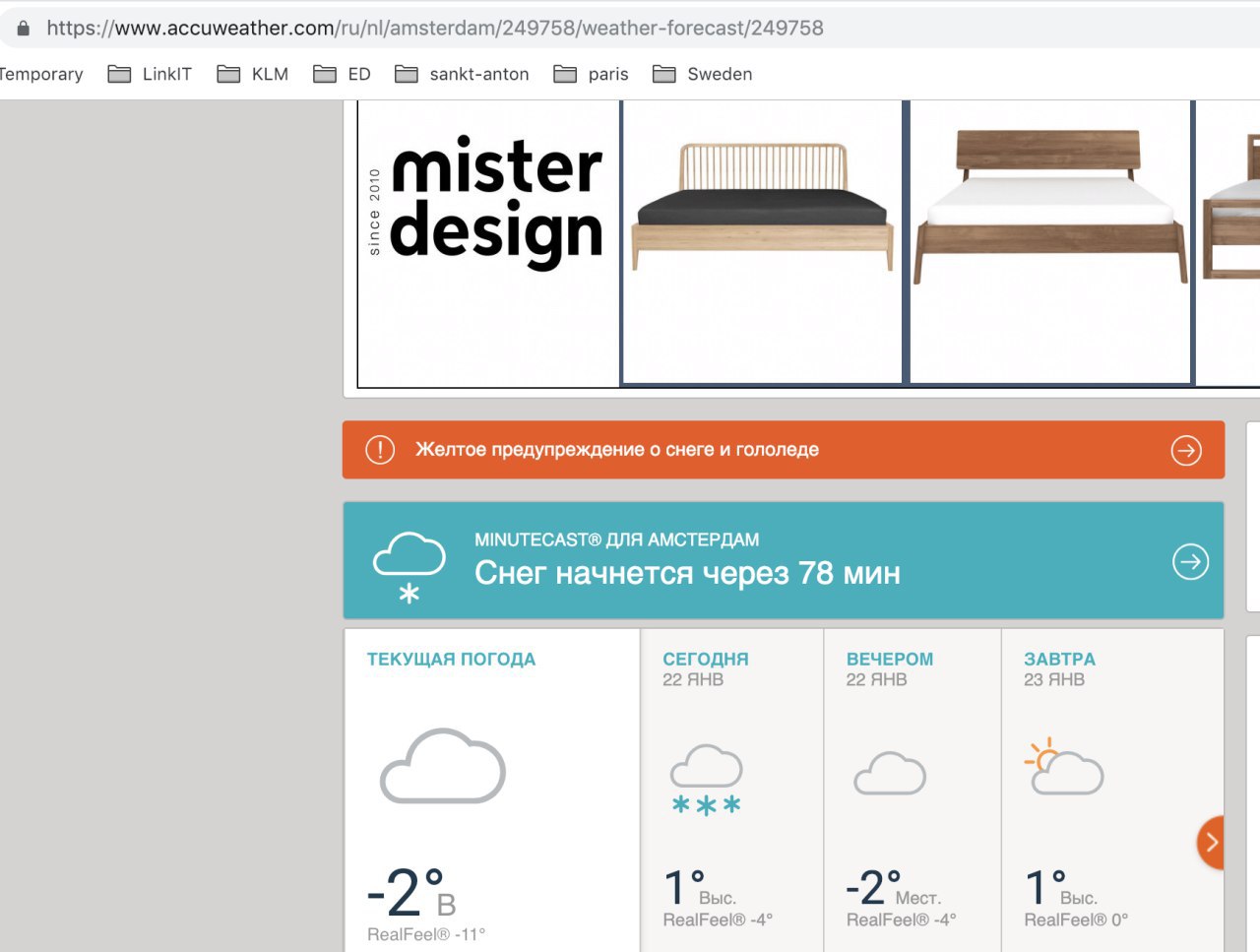Click the arrow icon on MinuteCast banner
Screen dimensions: 1260x952
(1190, 562)
